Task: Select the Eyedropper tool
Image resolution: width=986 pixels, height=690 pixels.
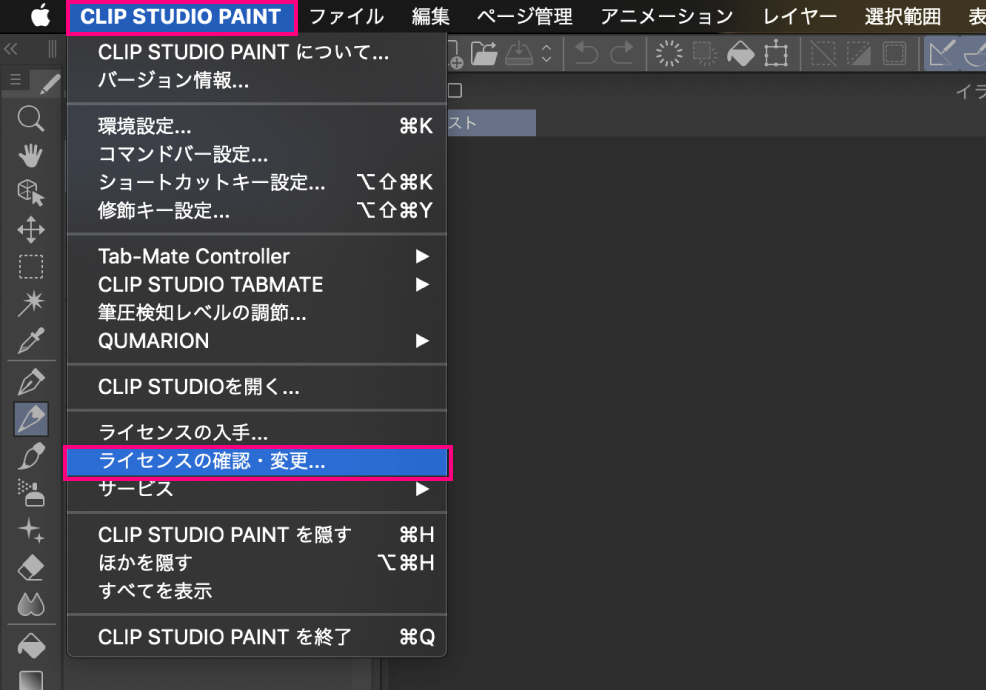Action: pyautogui.click(x=30, y=340)
